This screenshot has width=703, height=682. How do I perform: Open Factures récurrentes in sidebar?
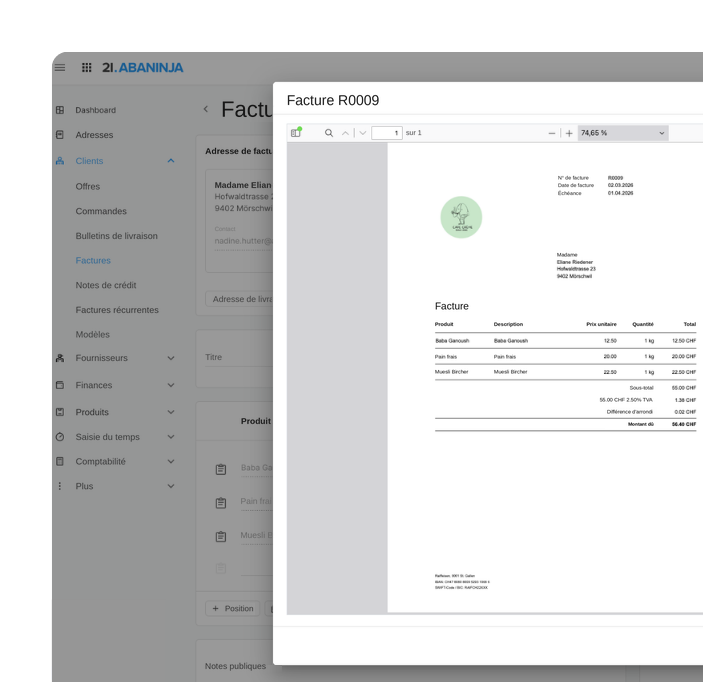tap(117, 310)
